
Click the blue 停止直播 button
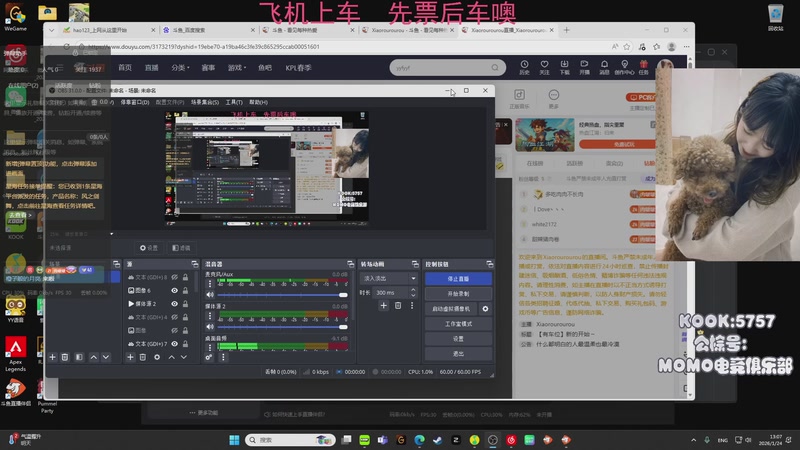pos(458,279)
